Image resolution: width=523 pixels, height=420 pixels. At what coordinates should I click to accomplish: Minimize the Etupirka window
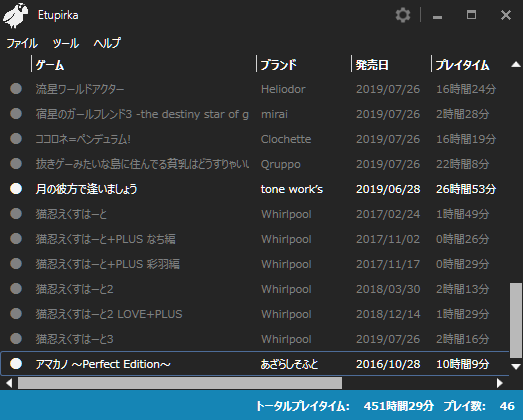pyautogui.click(x=437, y=16)
